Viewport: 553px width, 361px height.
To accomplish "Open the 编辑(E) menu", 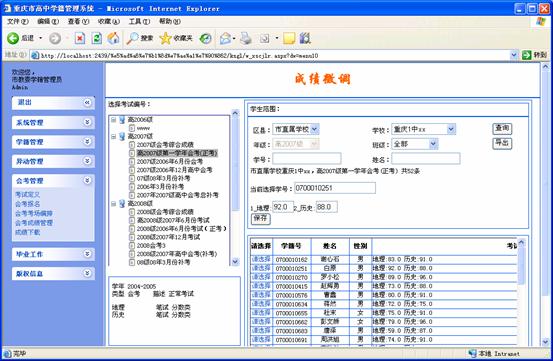I will tap(48, 22).
